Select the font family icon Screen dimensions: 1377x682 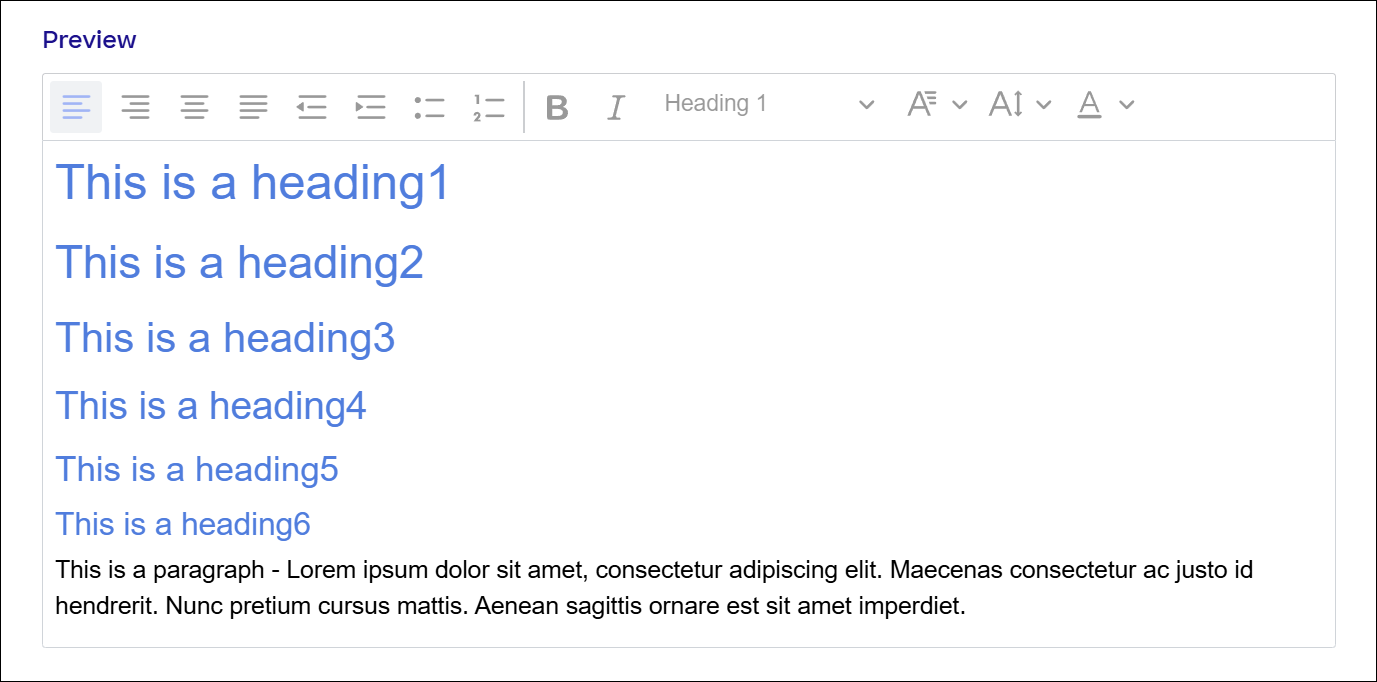922,103
